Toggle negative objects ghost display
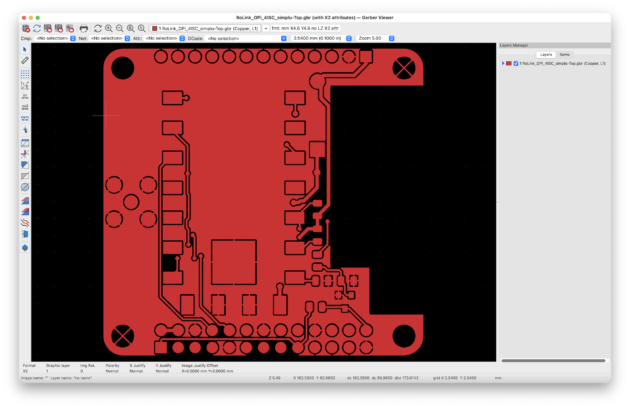This screenshot has height=408, width=630. point(25,176)
